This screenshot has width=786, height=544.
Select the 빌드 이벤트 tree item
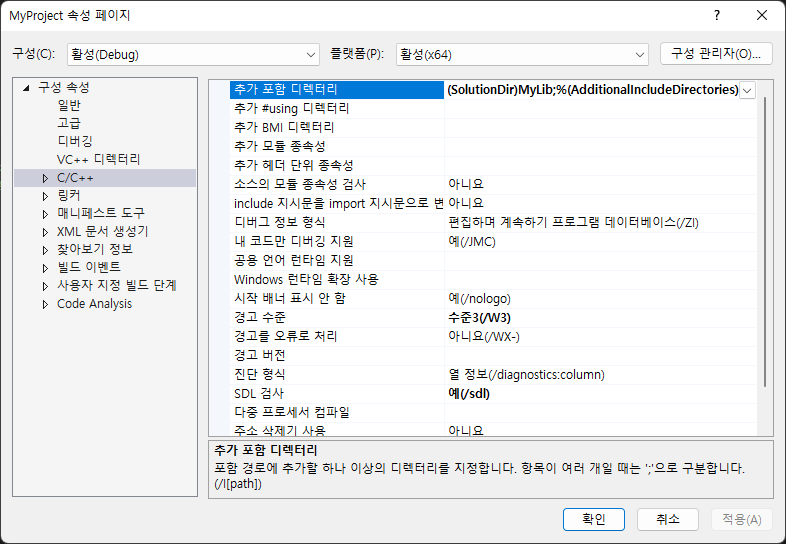pyautogui.click(x=89, y=267)
